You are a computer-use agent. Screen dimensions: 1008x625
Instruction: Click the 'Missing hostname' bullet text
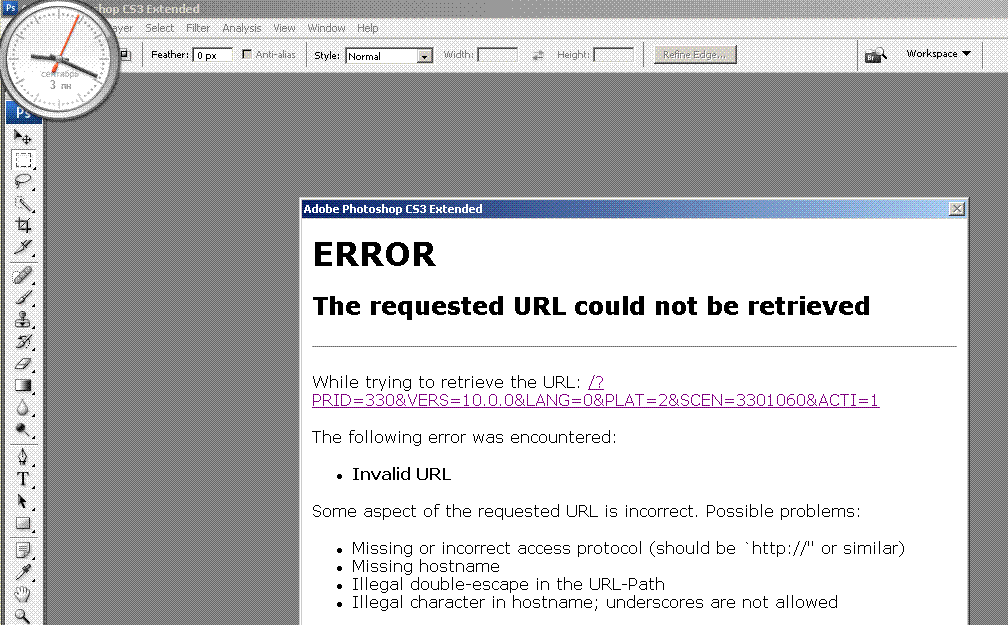pos(426,566)
